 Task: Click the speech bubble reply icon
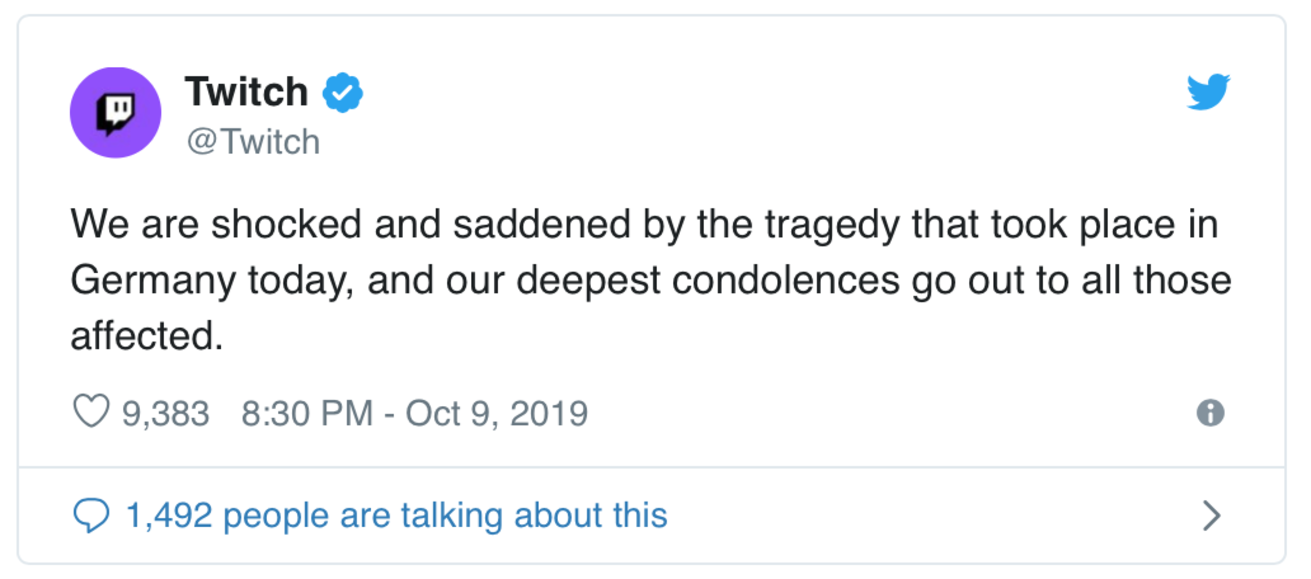92,516
